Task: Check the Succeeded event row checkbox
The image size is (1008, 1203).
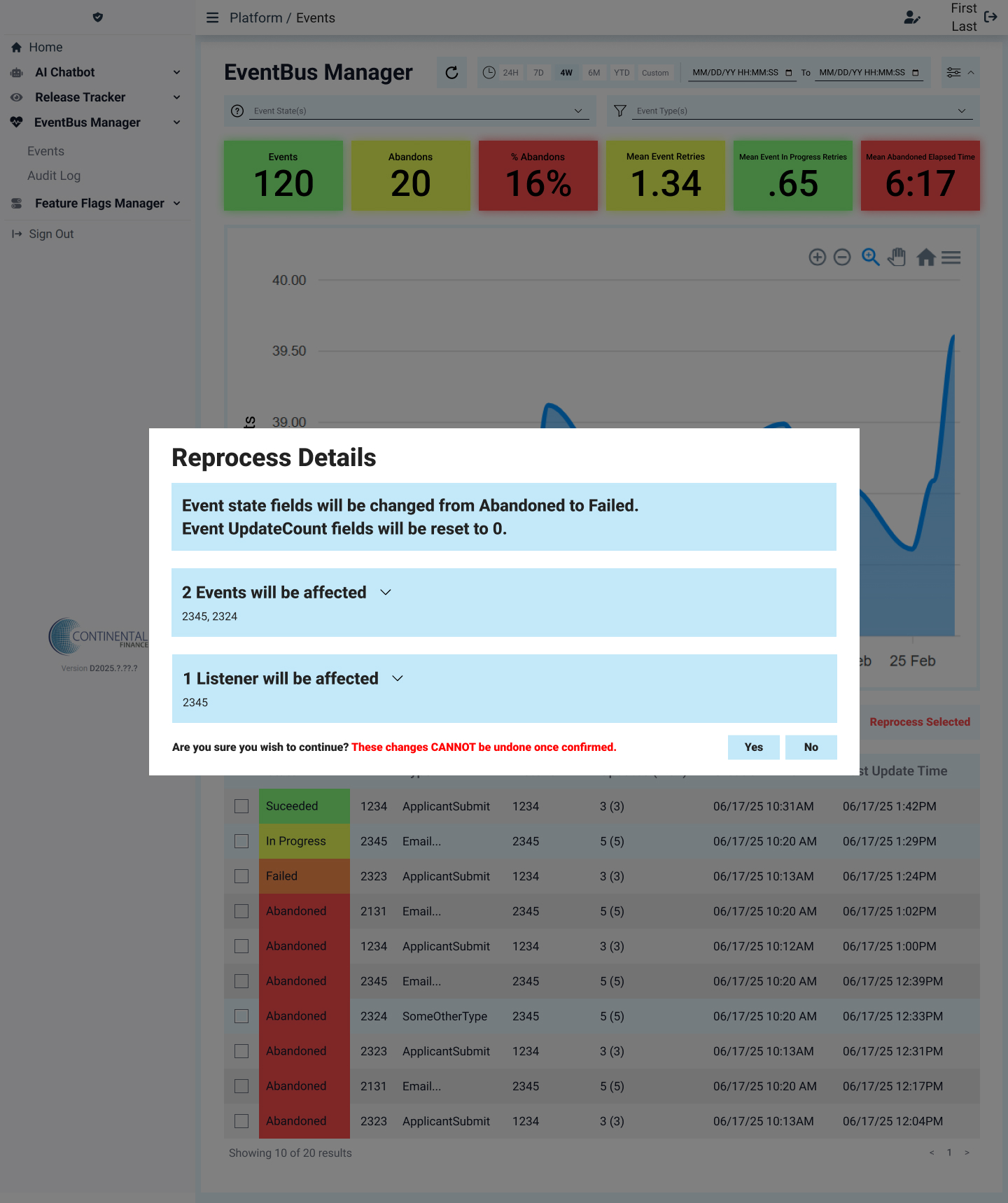Action: click(x=241, y=806)
